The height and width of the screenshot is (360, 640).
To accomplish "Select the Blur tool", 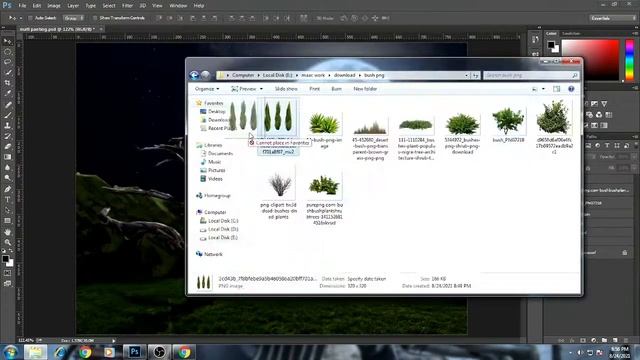I will tap(7, 168).
